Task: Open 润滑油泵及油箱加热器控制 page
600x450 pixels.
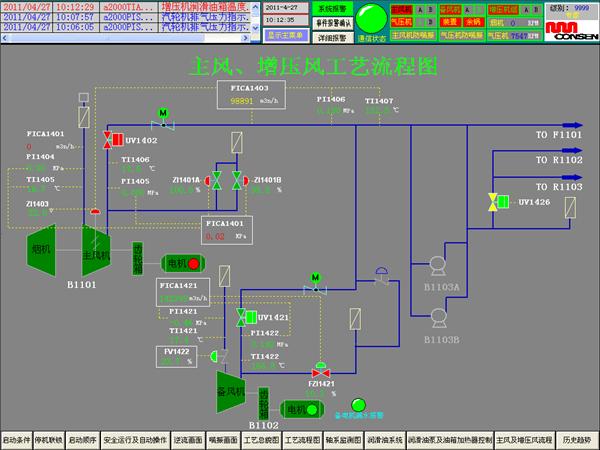Action: pos(450,440)
